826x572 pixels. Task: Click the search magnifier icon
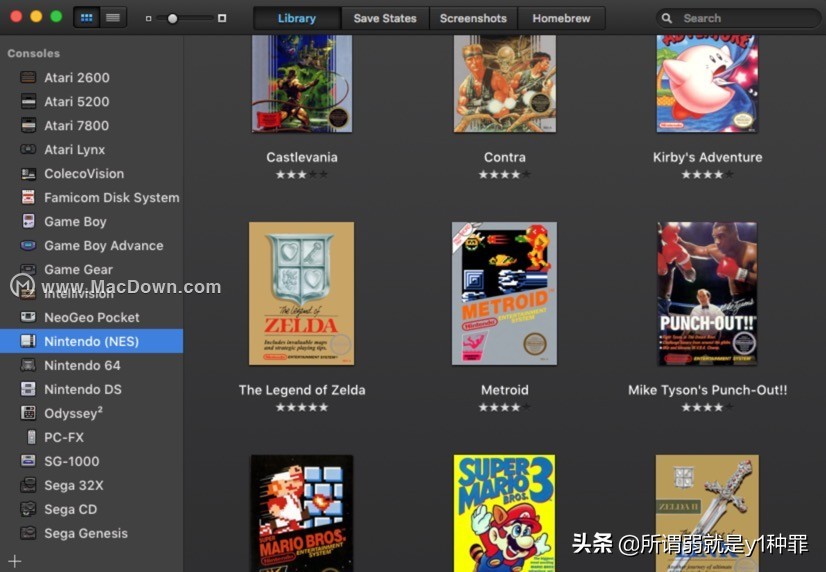(x=667, y=18)
